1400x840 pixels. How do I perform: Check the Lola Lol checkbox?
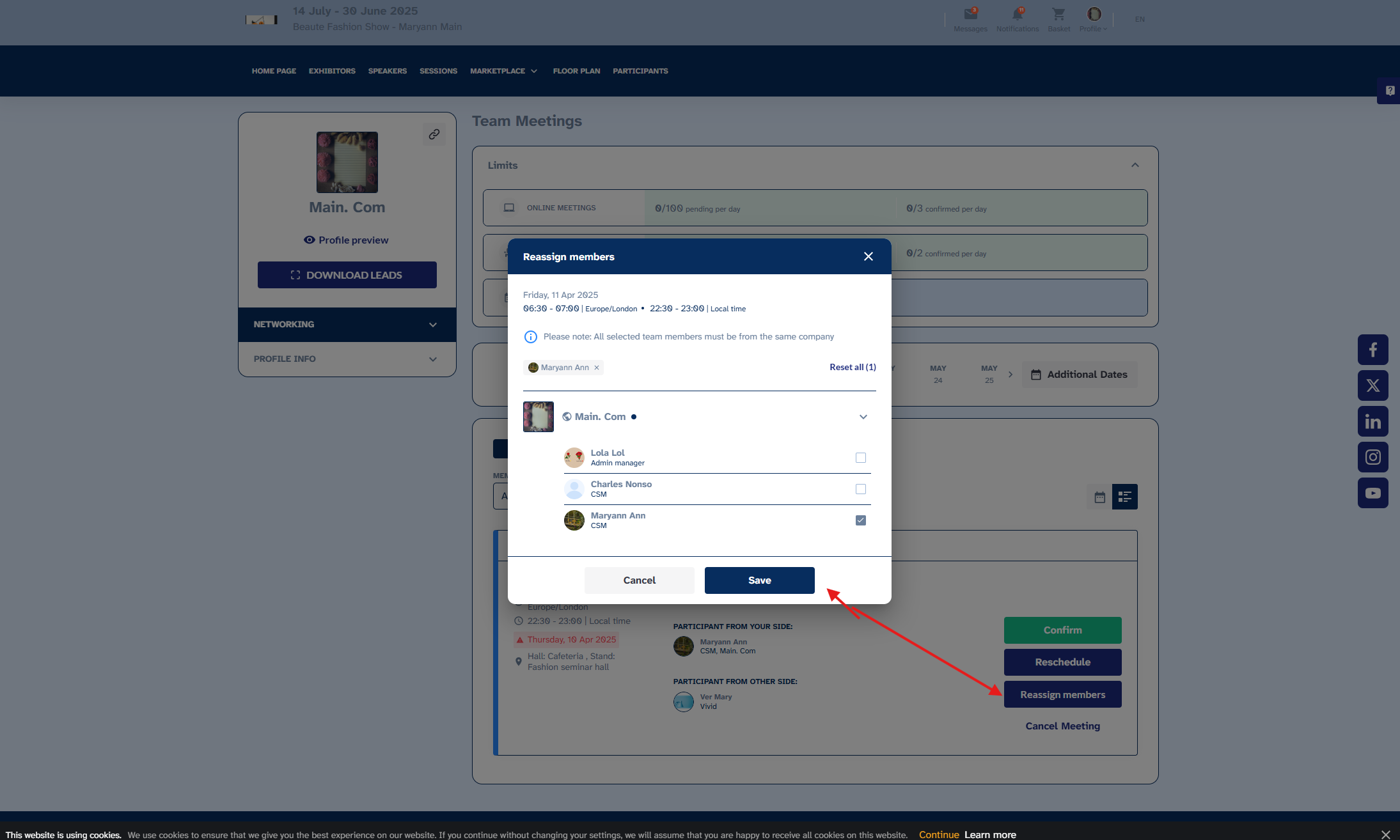click(x=860, y=458)
